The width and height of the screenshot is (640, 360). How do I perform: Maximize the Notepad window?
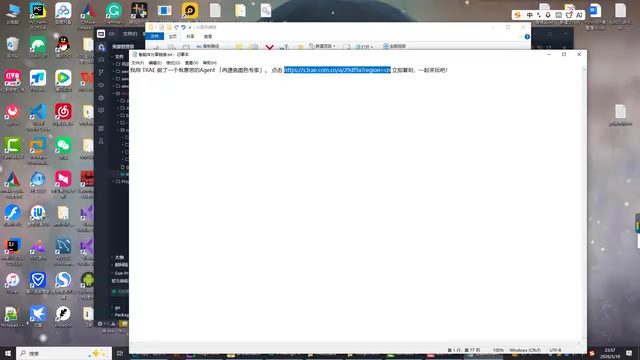pyautogui.click(x=564, y=54)
